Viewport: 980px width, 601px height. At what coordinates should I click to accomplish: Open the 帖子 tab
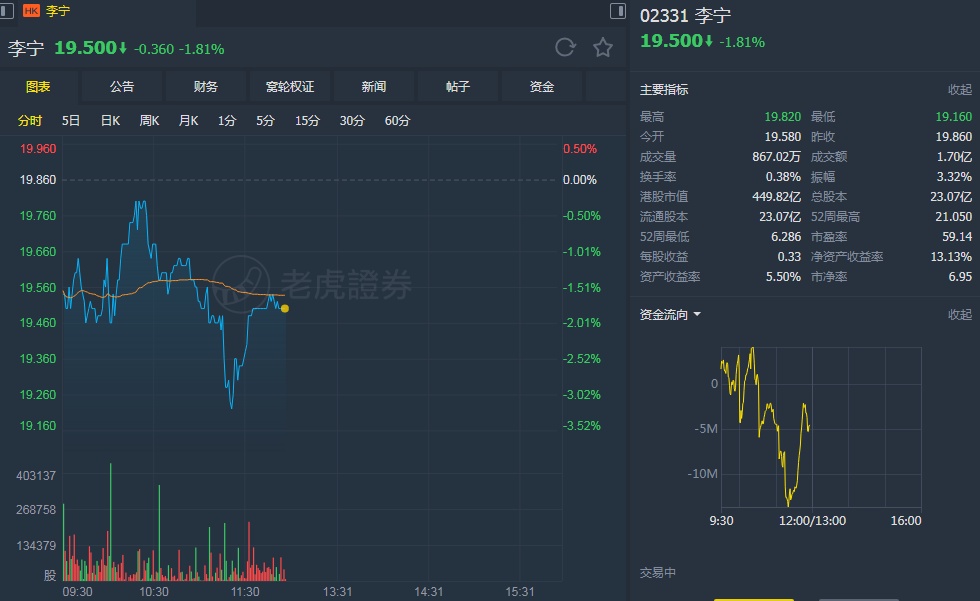tap(458, 87)
